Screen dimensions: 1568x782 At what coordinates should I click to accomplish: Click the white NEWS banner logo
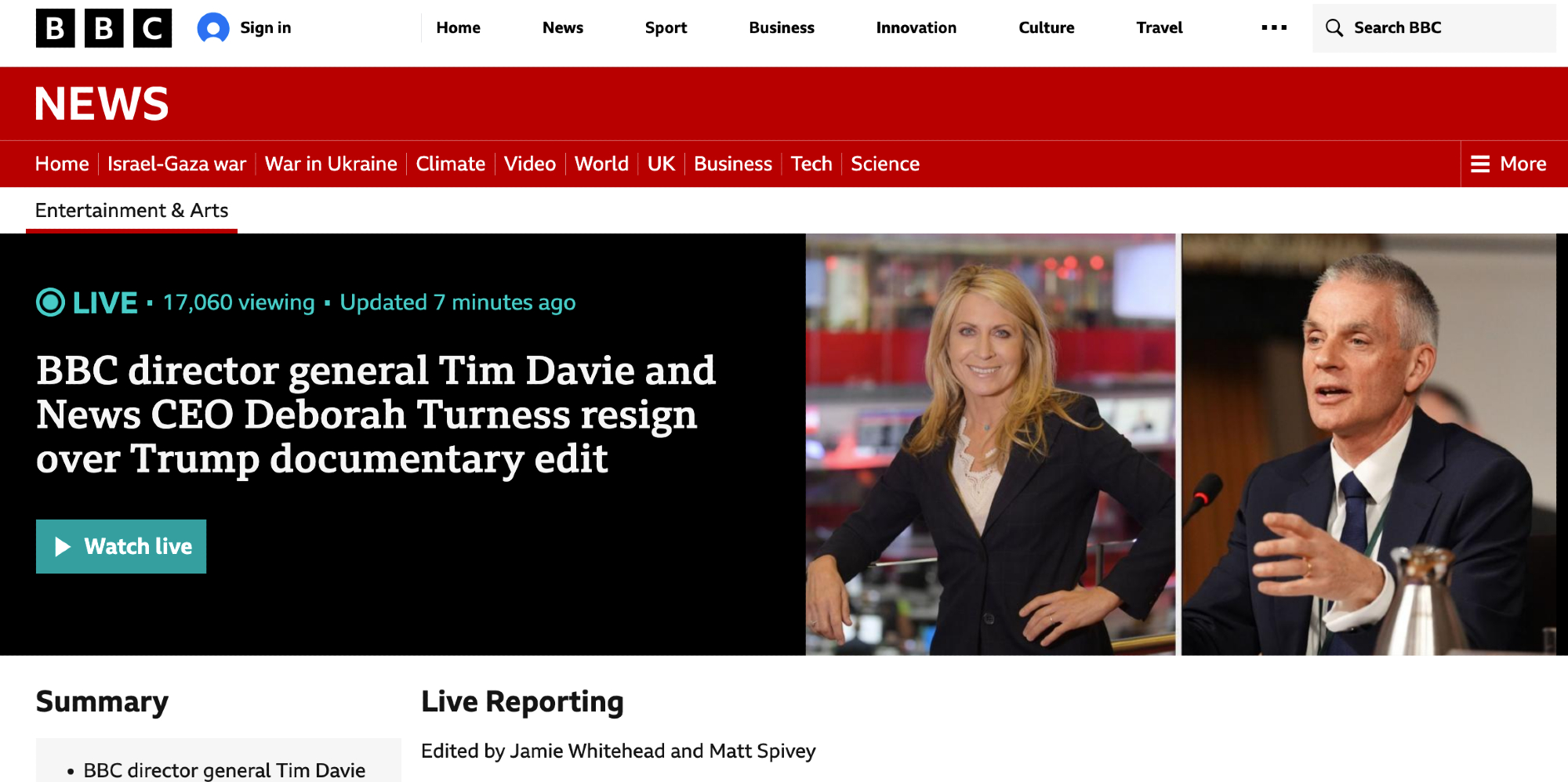102,103
